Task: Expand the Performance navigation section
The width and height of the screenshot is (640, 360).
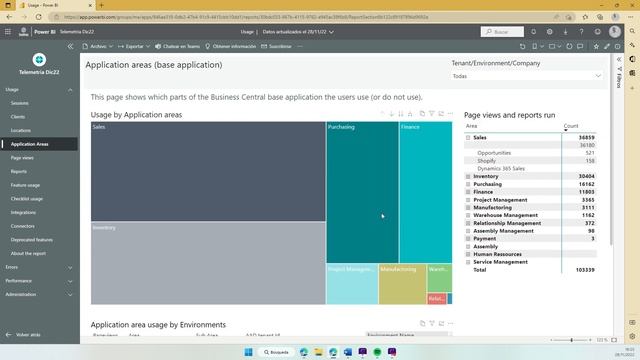Action: pos(70,281)
